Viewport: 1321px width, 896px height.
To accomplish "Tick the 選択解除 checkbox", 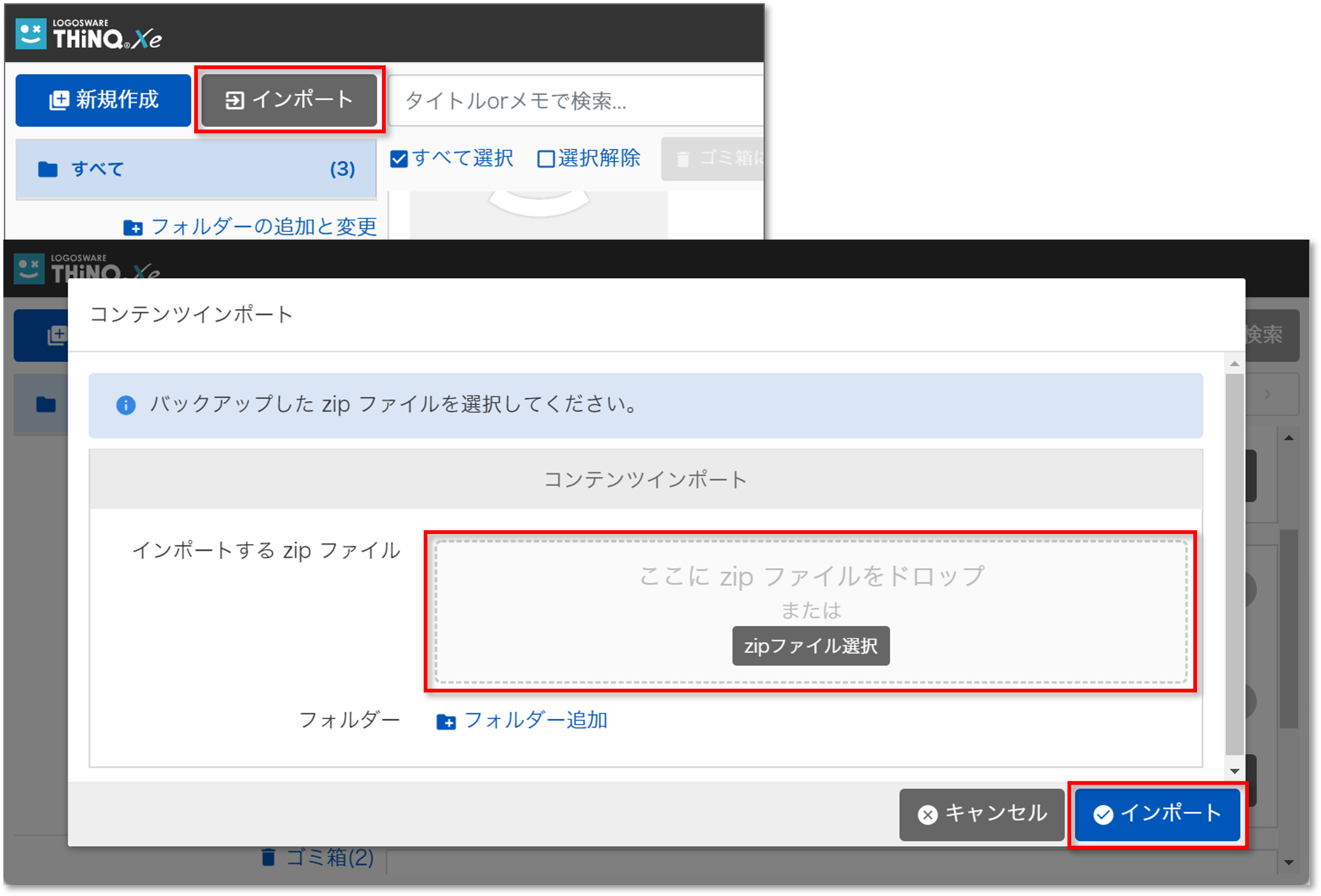I will (546, 159).
